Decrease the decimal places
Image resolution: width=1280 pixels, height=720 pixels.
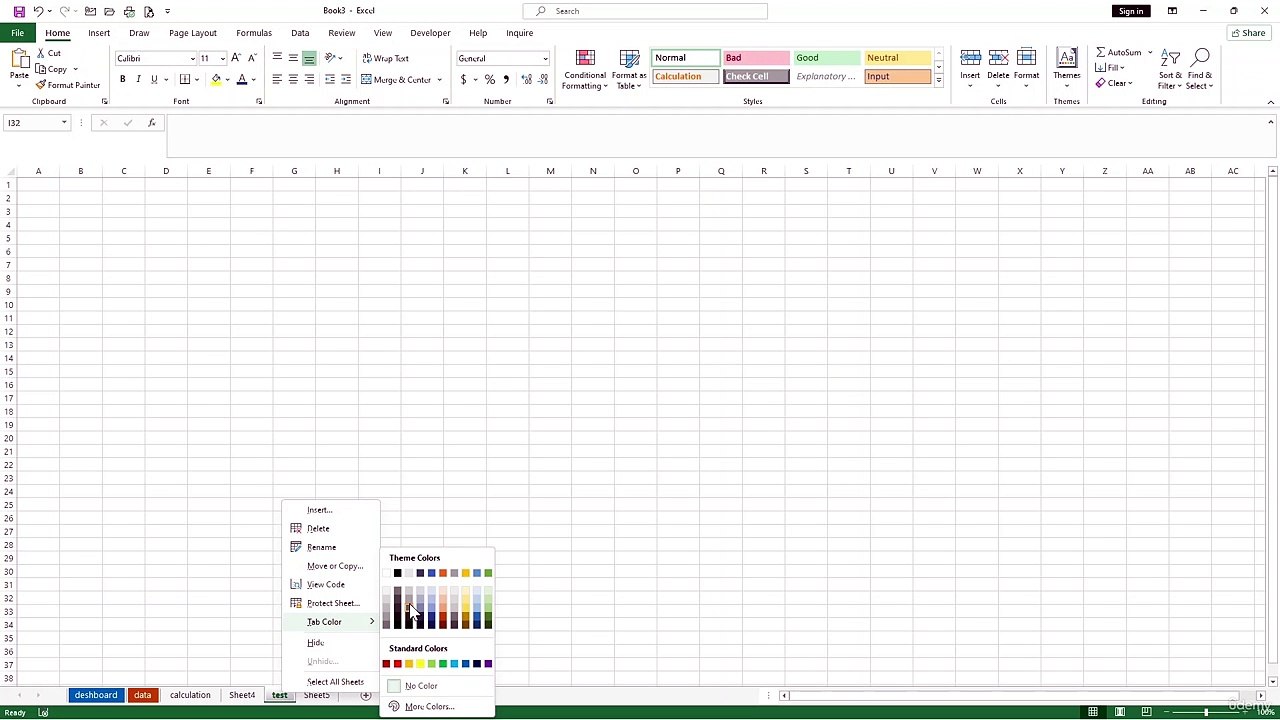[541, 79]
